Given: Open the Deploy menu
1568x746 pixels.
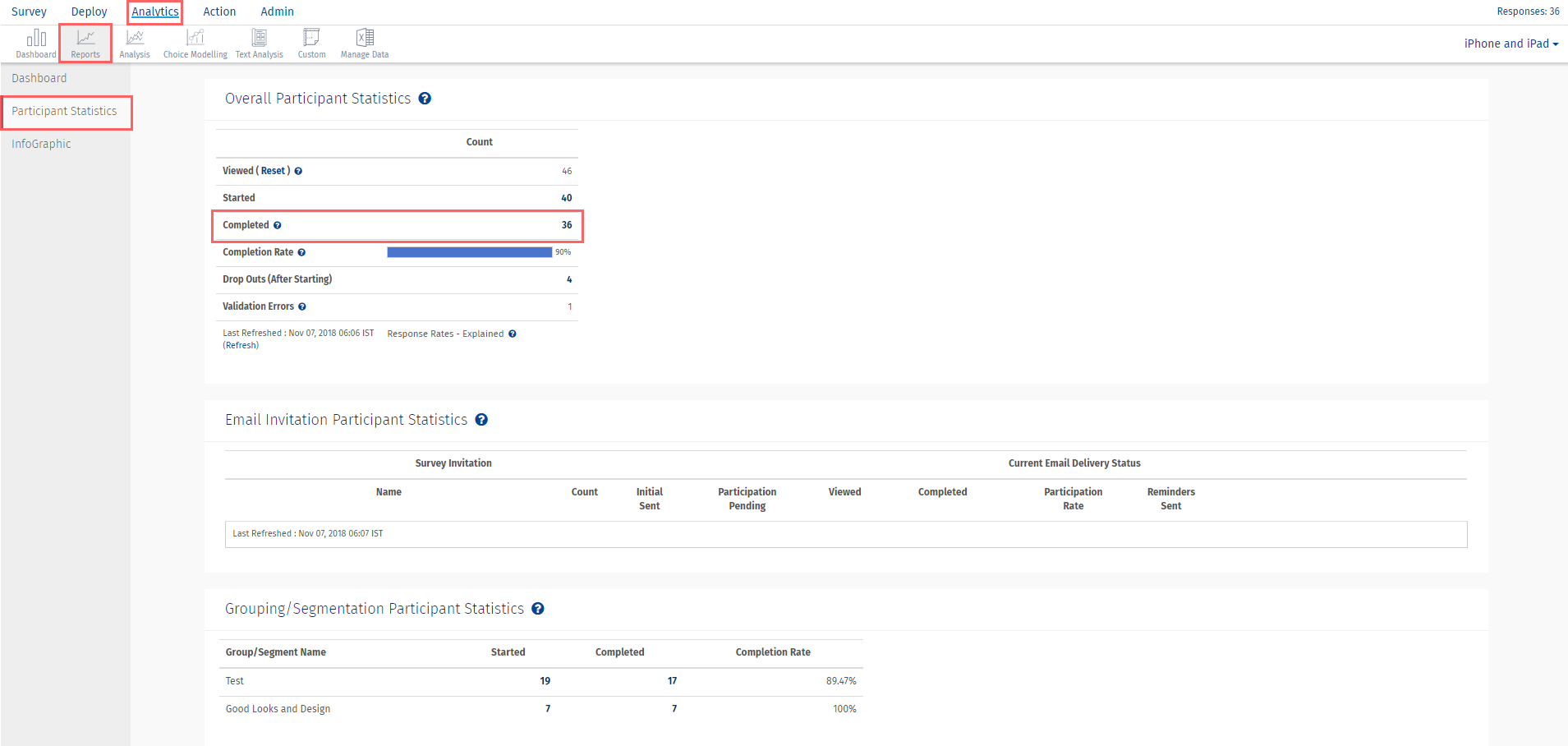Looking at the screenshot, I should pos(89,12).
